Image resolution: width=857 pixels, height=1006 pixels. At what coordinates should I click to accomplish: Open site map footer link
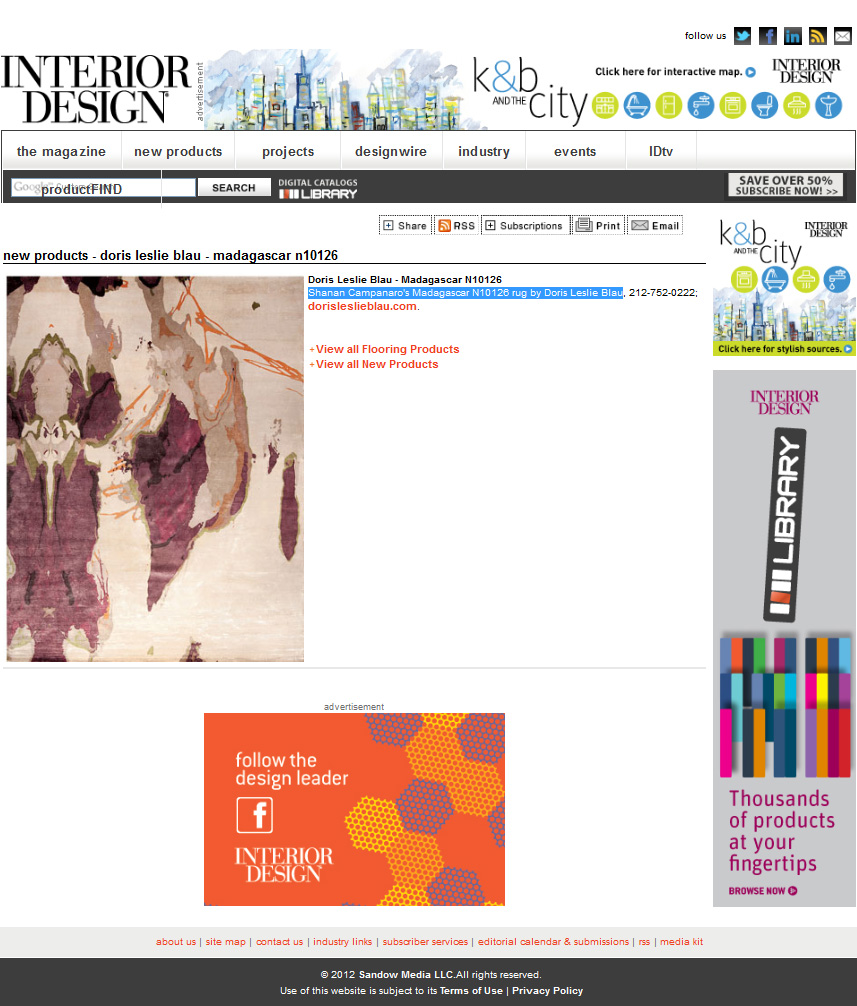[x=226, y=942]
